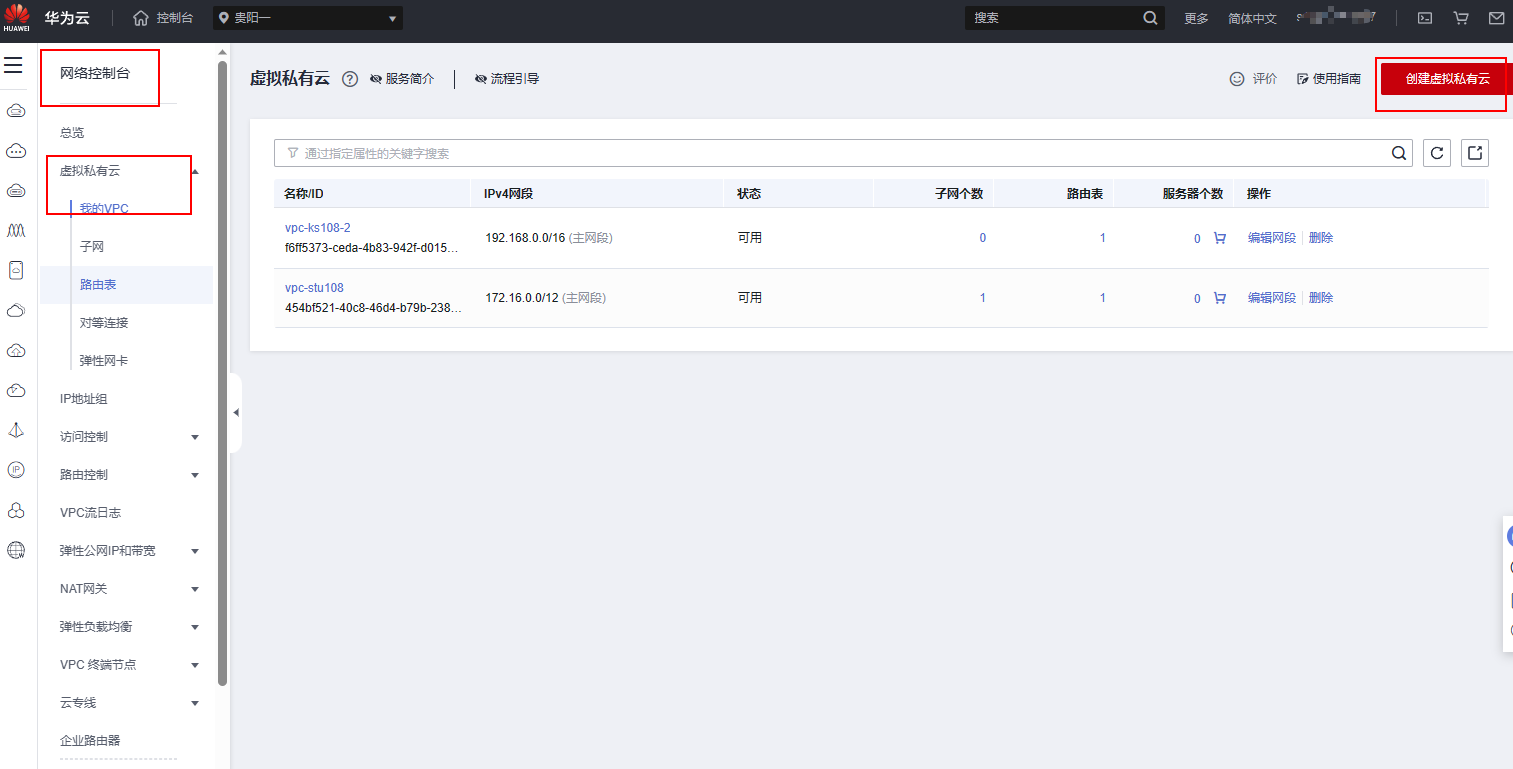Click 编辑网段 for vpc-ks108-2

coord(1272,238)
